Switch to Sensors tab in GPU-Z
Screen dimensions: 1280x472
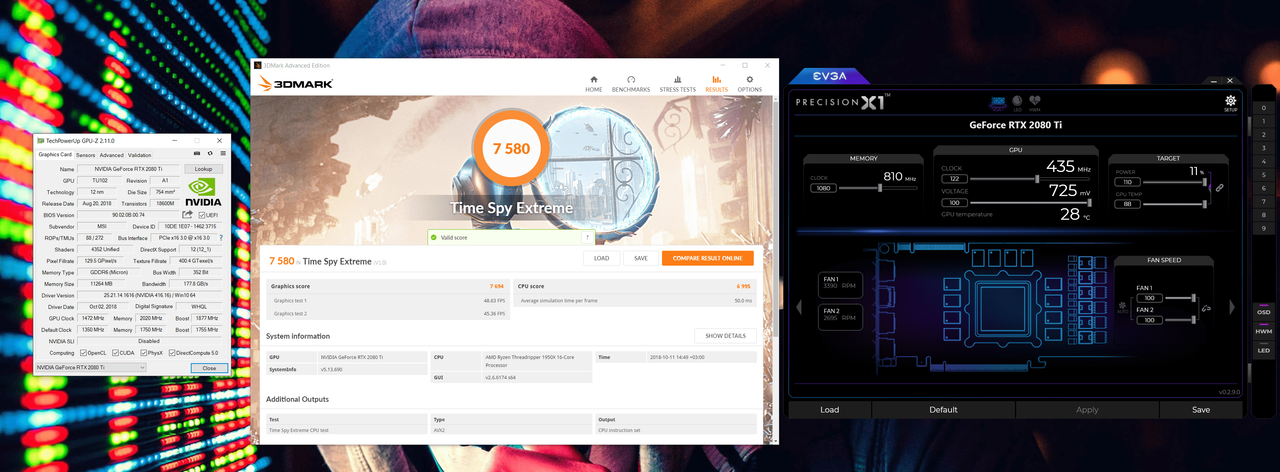pos(86,155)
